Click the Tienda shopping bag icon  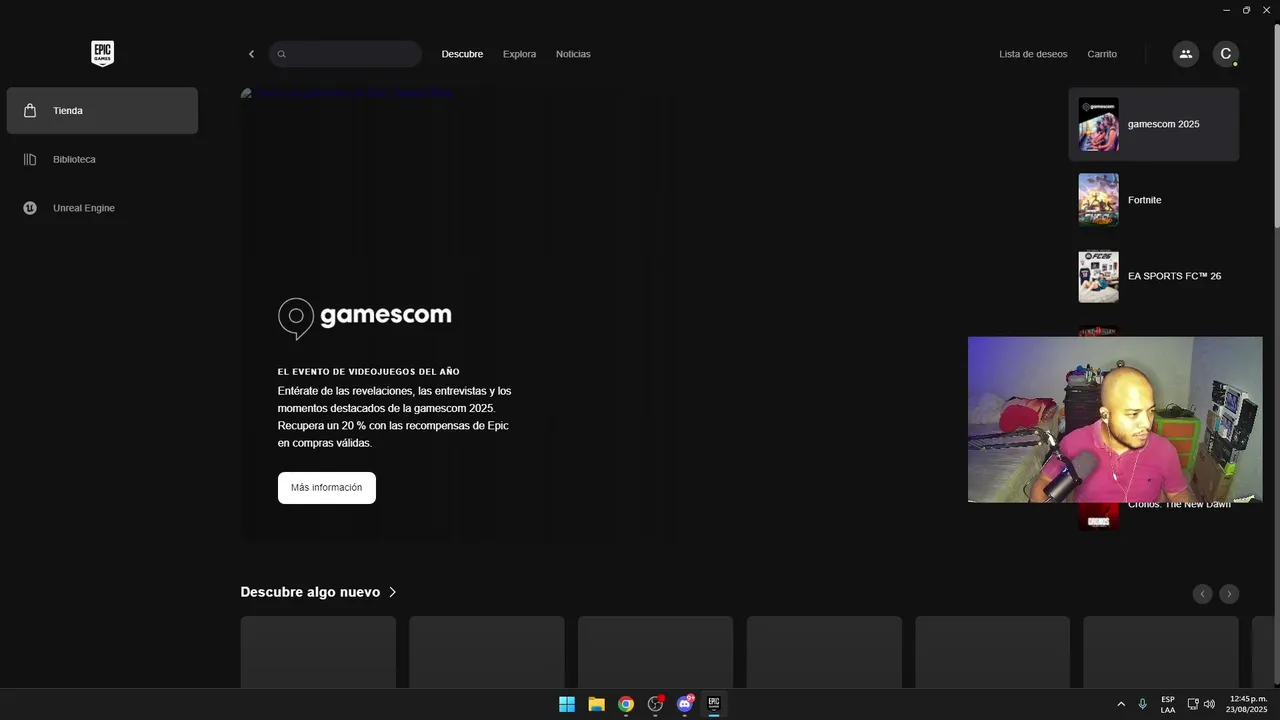point(30,110)
